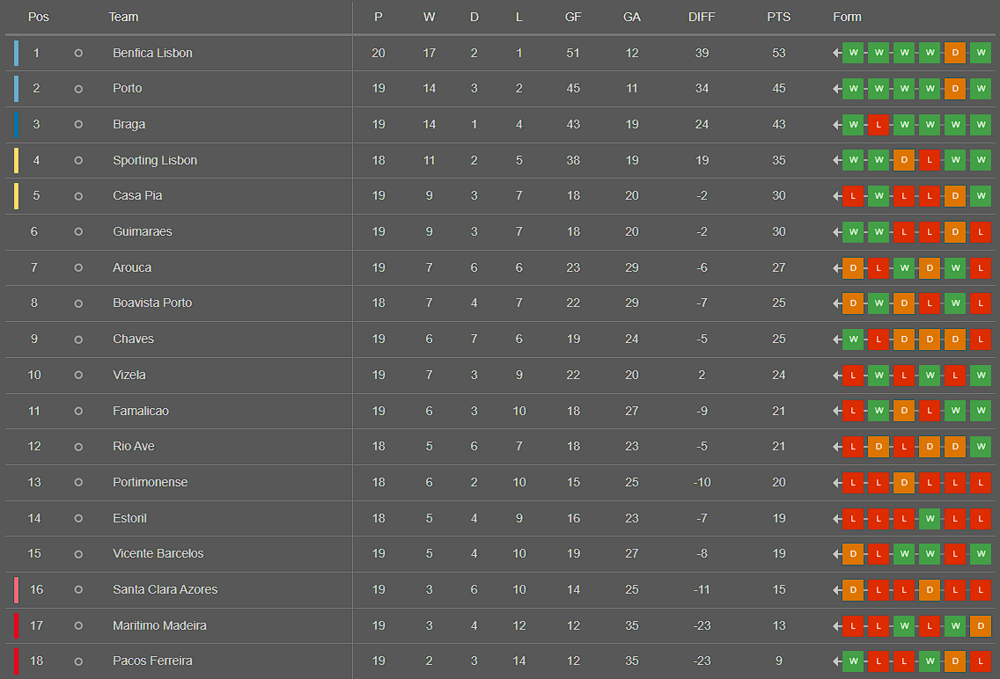The image size is (1000, 679).
Task: Click the red L form badge in Braga's row
Action: tap(878, 124)
